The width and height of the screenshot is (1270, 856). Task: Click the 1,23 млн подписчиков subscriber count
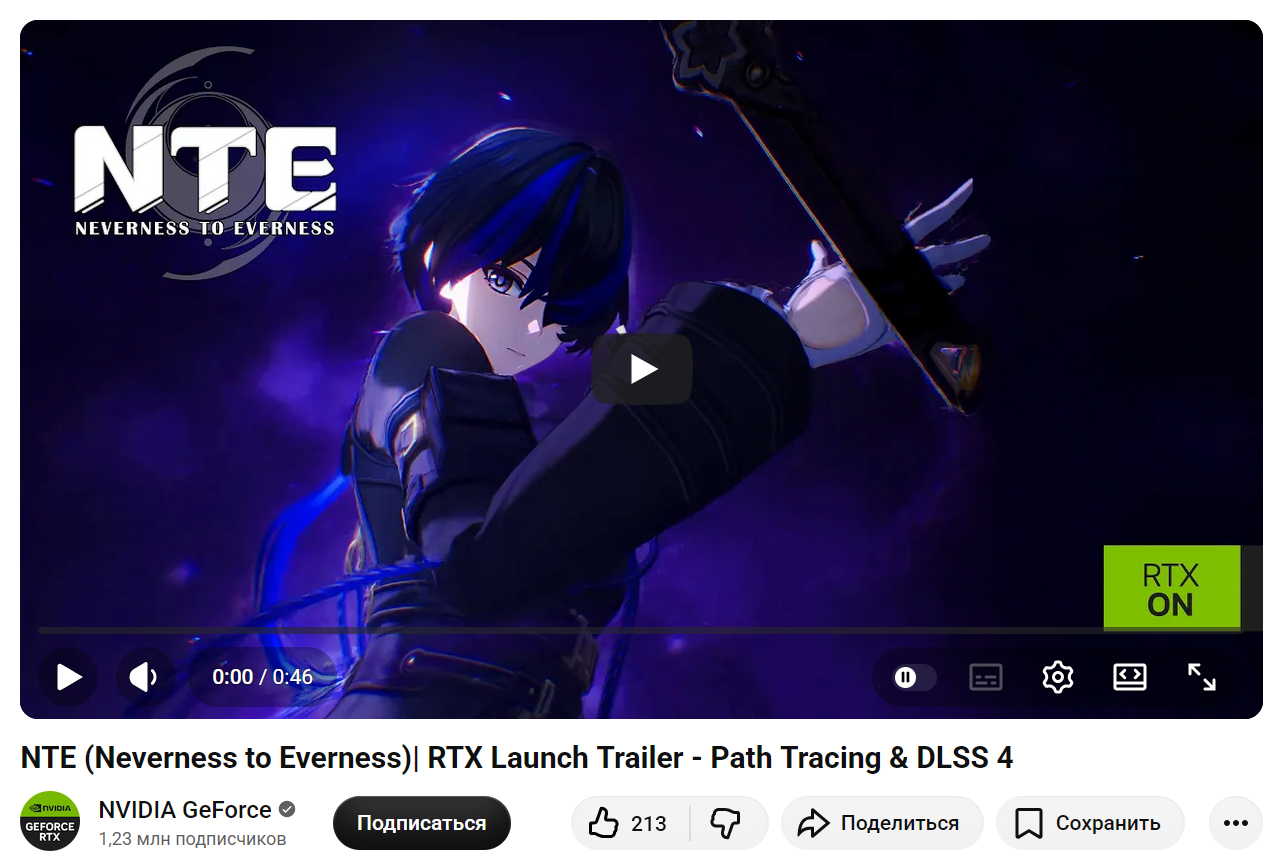tap(192, 838)
